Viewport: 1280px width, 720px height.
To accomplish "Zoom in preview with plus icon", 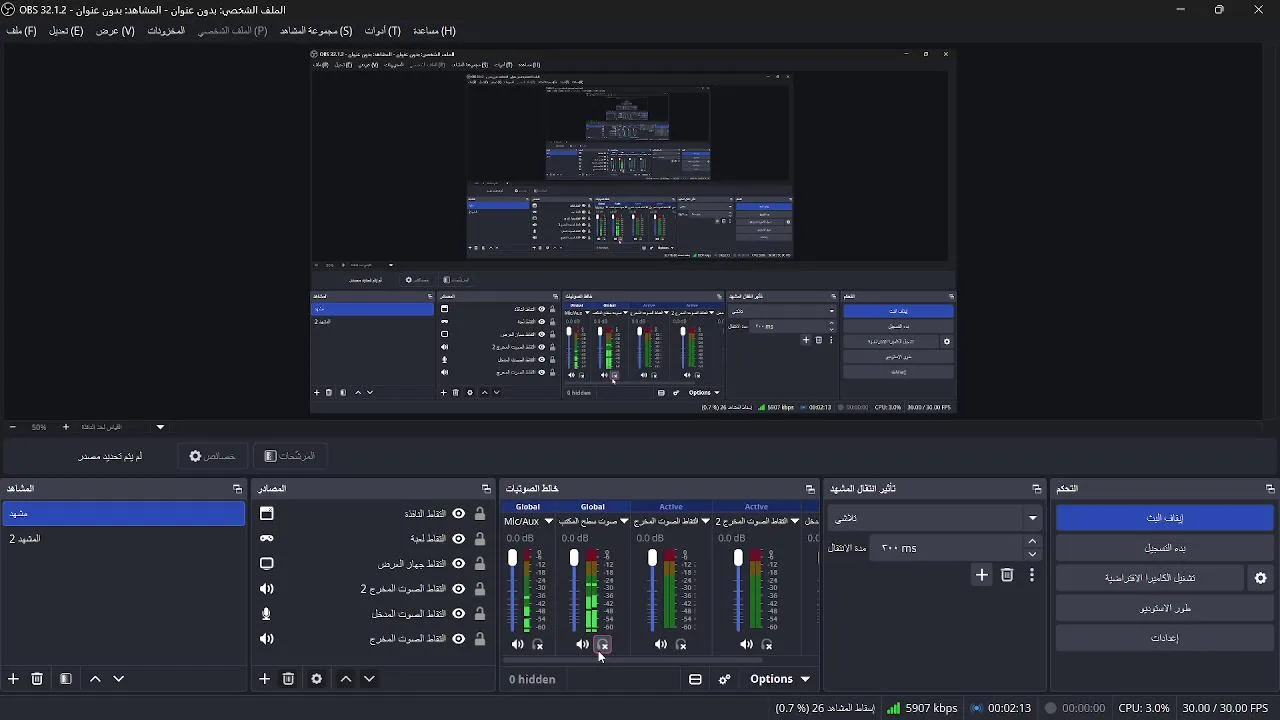I will coord(66,427).
